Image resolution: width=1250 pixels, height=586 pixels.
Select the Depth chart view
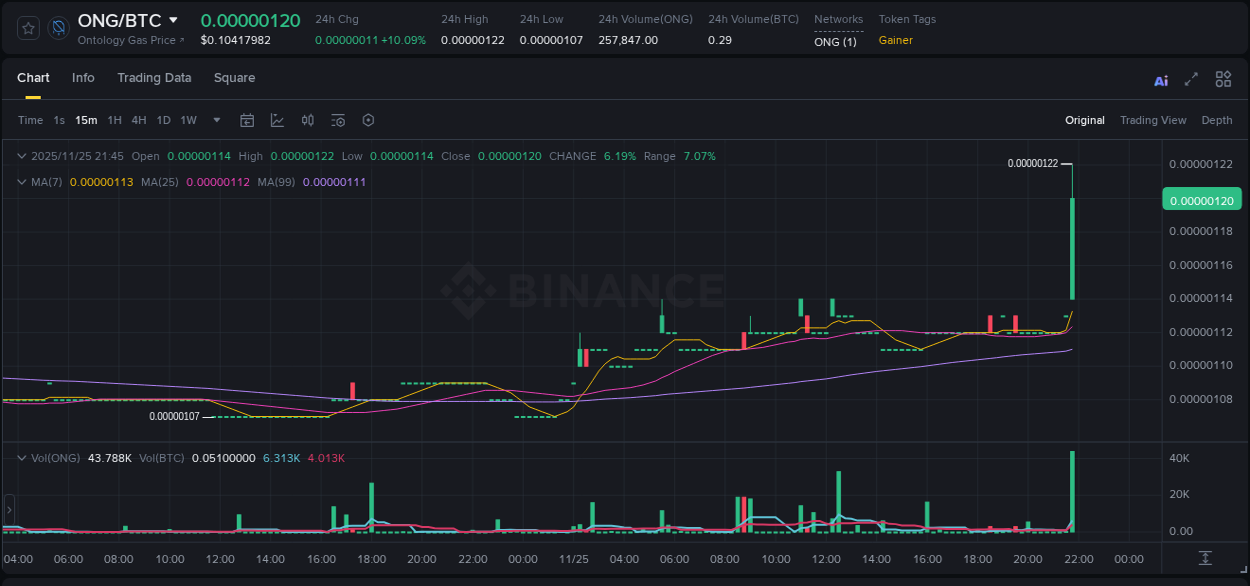click(x=1217, y=120)
